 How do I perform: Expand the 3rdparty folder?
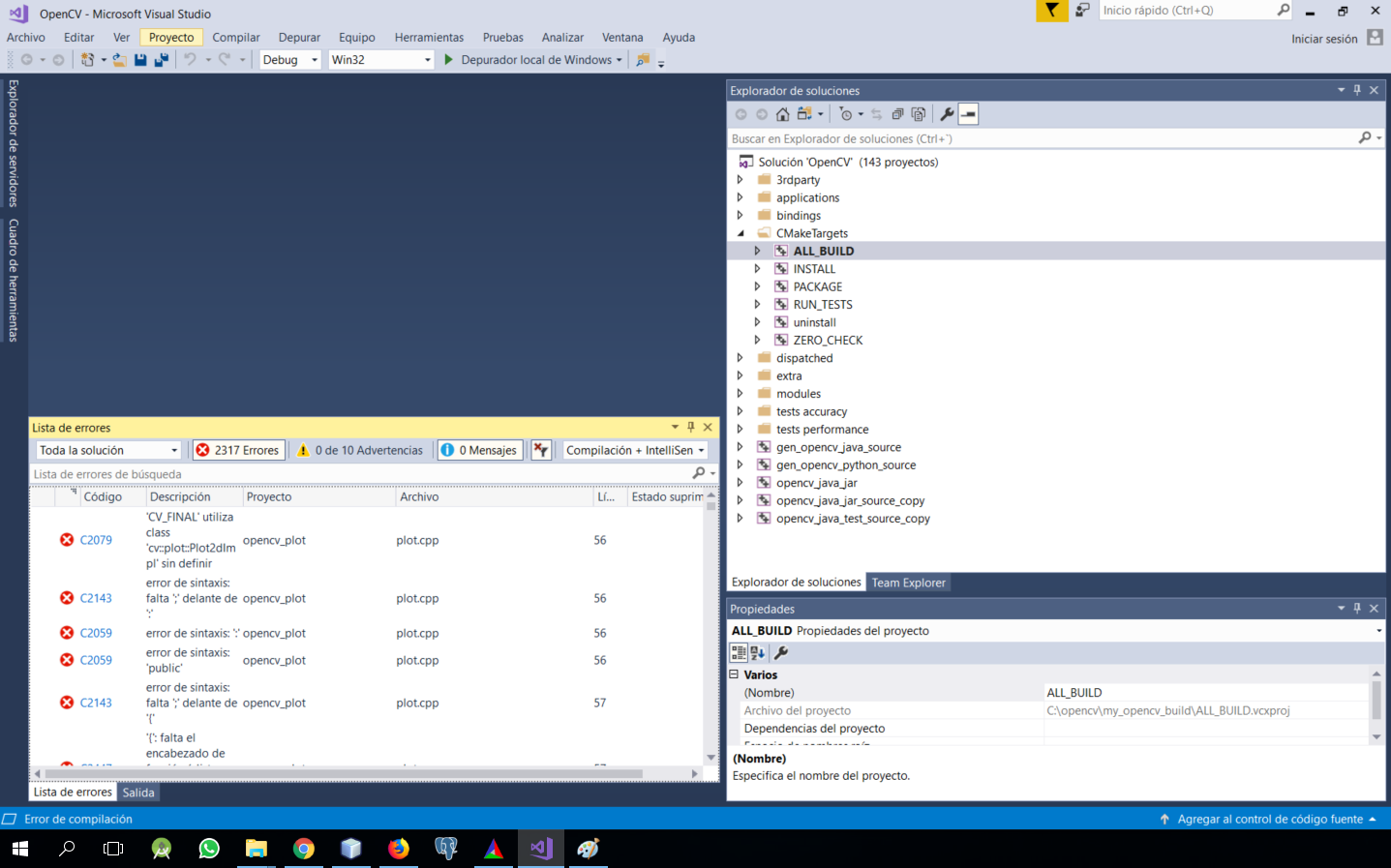tap(741, 180)
